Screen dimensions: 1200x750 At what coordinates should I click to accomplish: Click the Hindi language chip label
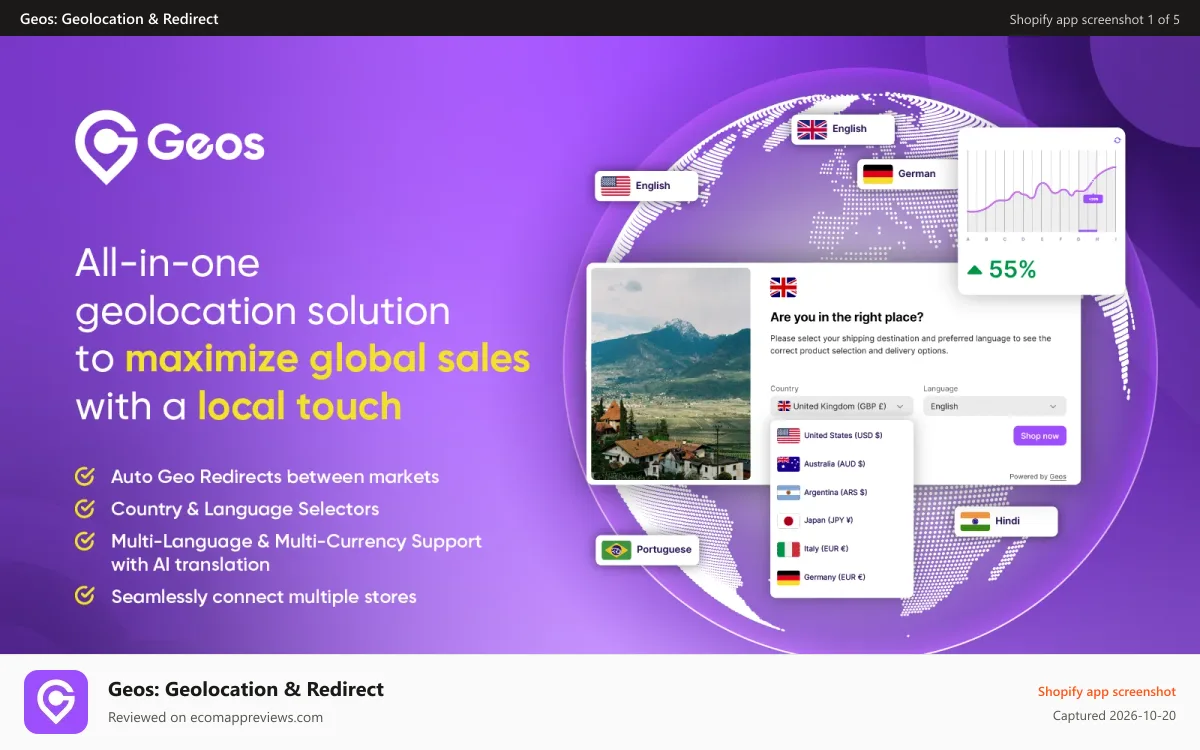pos(1007,521)
